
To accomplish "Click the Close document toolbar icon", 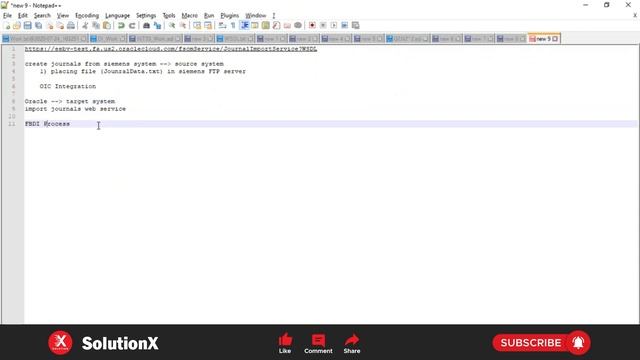I will 49,25.
